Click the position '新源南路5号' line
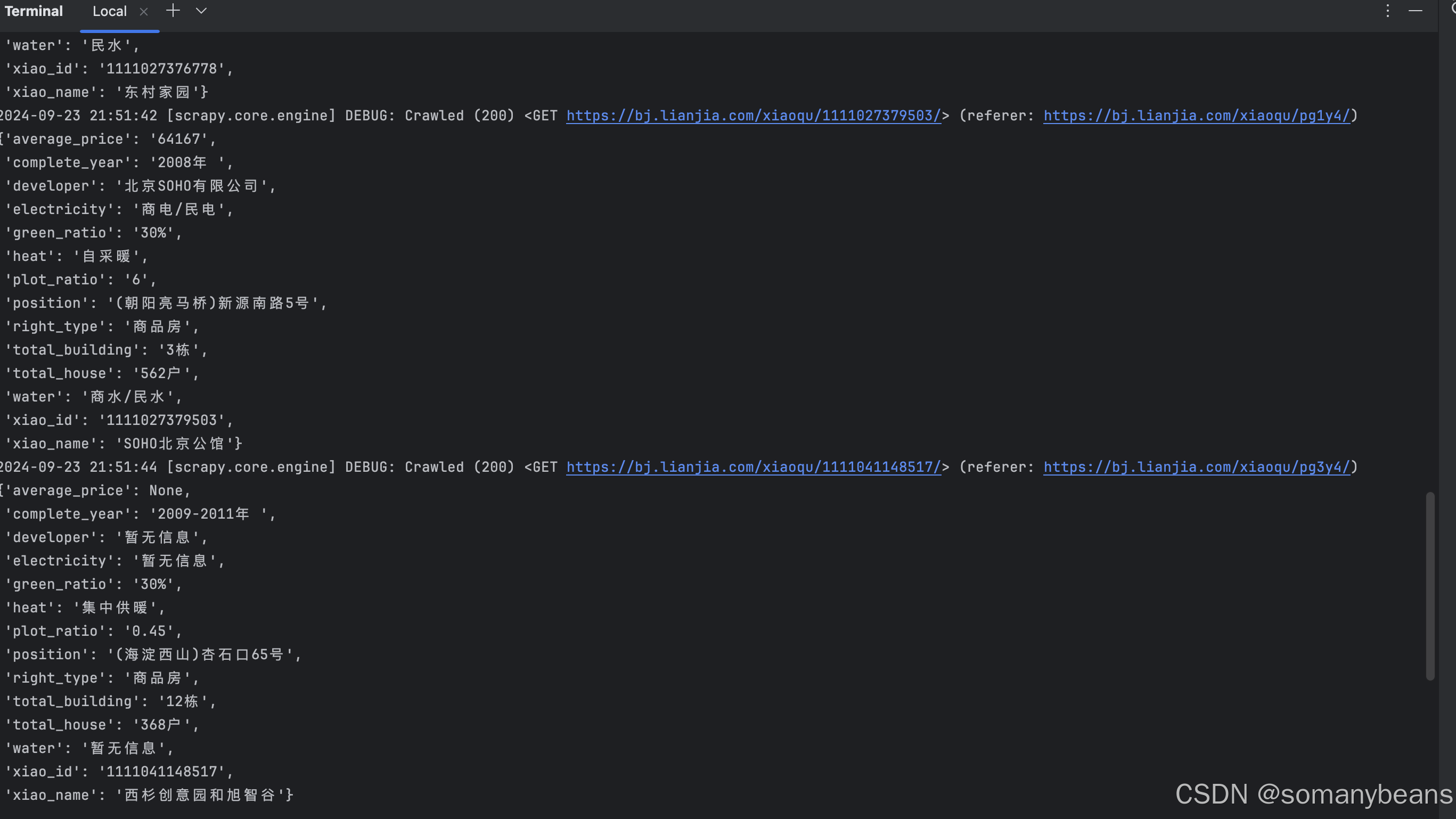The image size is (1456, 819). pyautogui.click(x=166, y=304)
